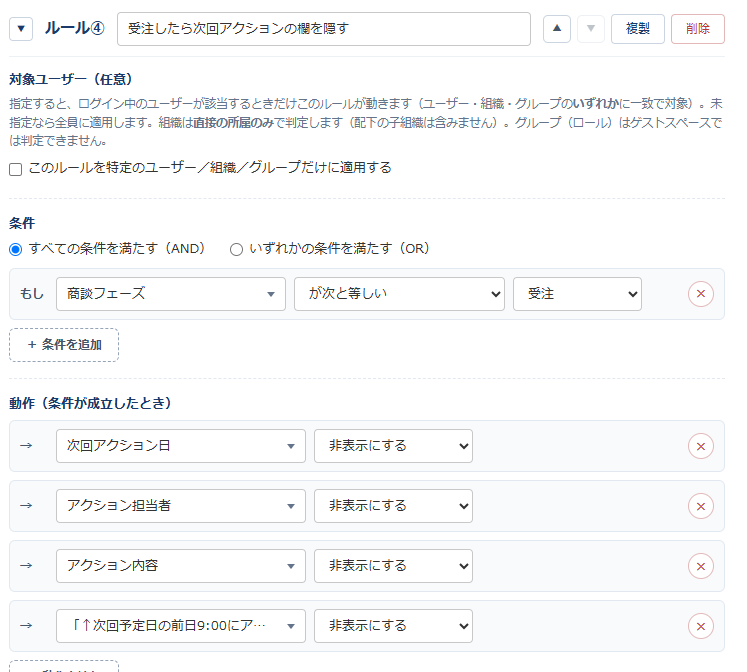This screenshot has height=672, width=748.
Task: Click the 削除 button to delete the rule
Action: click(697, 29)
